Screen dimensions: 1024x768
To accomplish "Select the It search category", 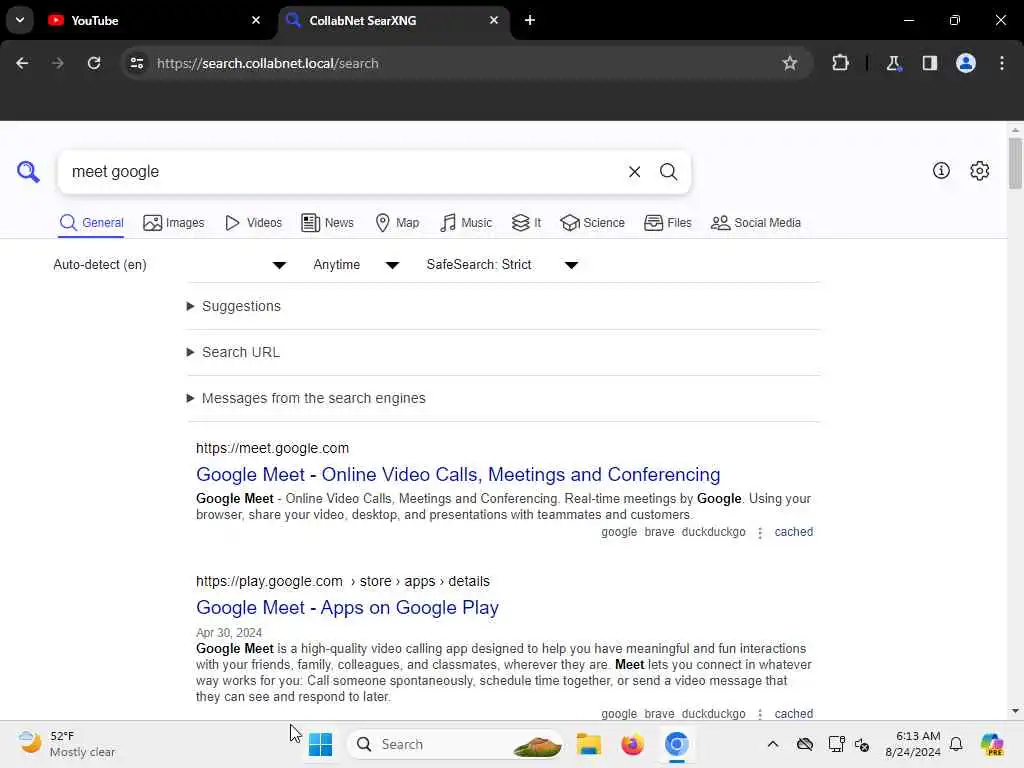I will tap(526, 223).
